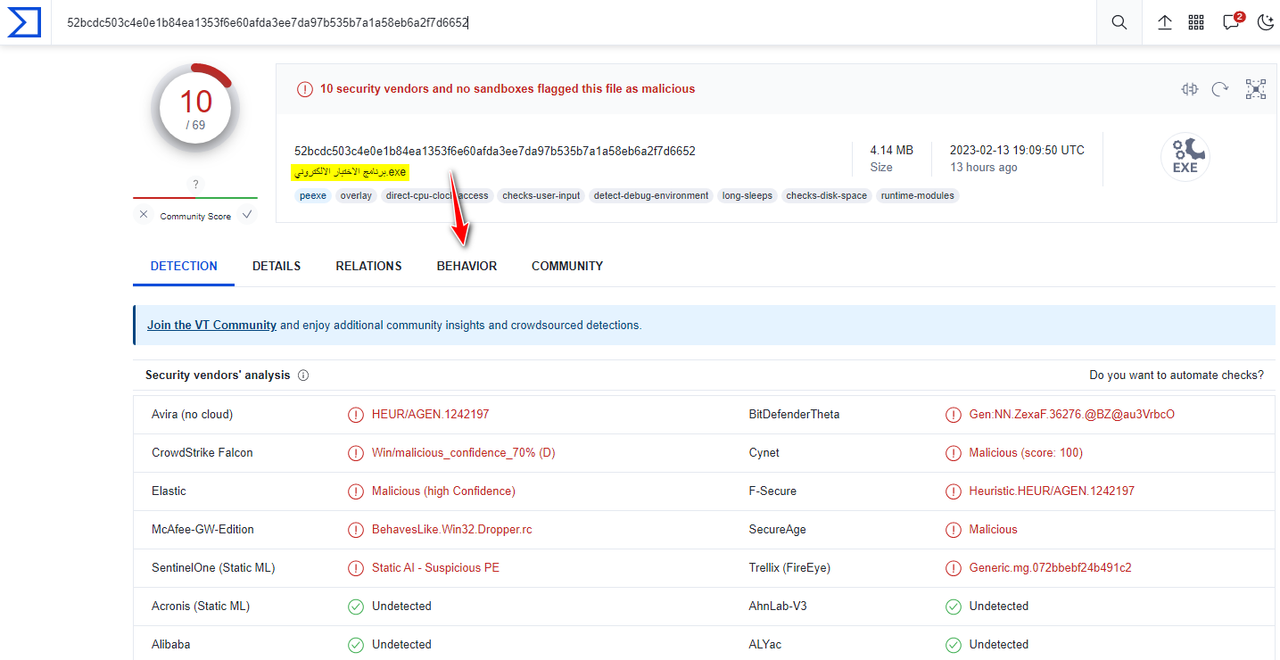Screen dimensions: 1280x660
Task: Click the detect-debug-environment tag
Action: click(x=651, y=196)
